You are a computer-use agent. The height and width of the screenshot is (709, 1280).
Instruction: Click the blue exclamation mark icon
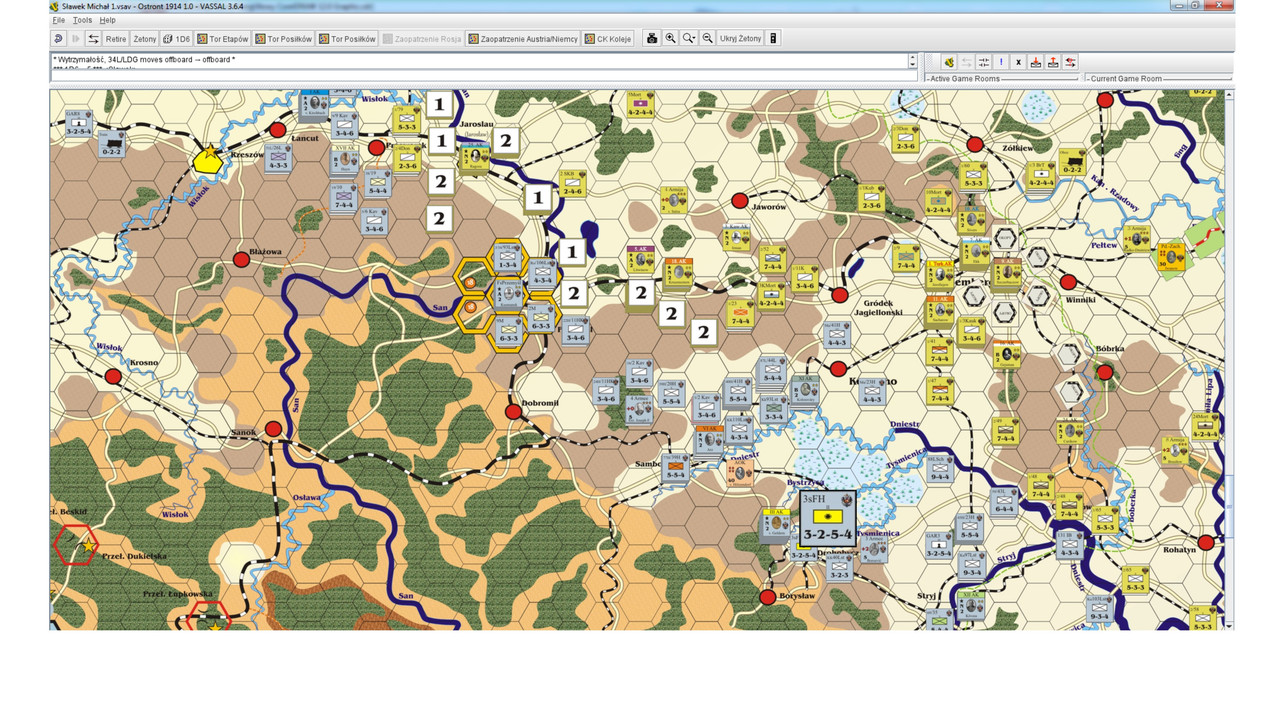tap(1001, 62)
